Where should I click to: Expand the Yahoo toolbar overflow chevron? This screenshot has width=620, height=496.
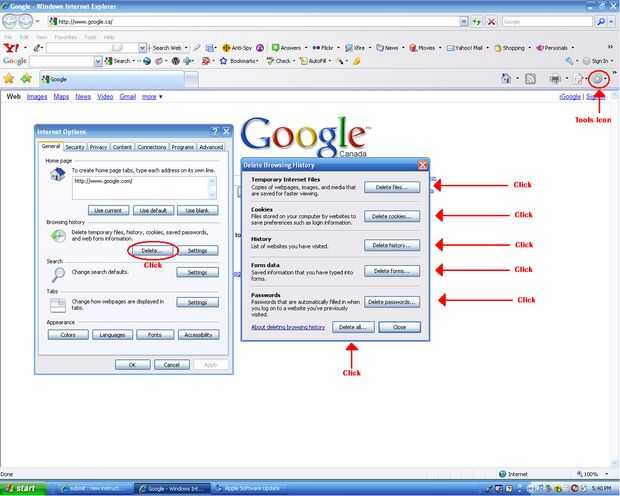coord(611,47)
